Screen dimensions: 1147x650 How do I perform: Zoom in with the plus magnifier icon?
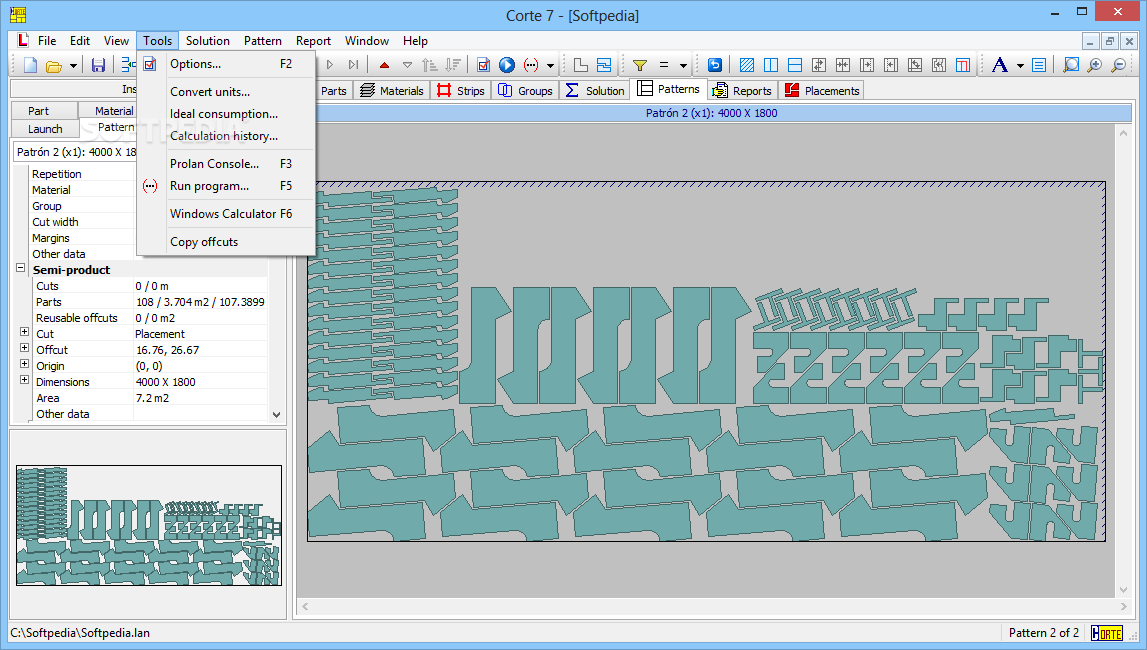(1095, 65)
